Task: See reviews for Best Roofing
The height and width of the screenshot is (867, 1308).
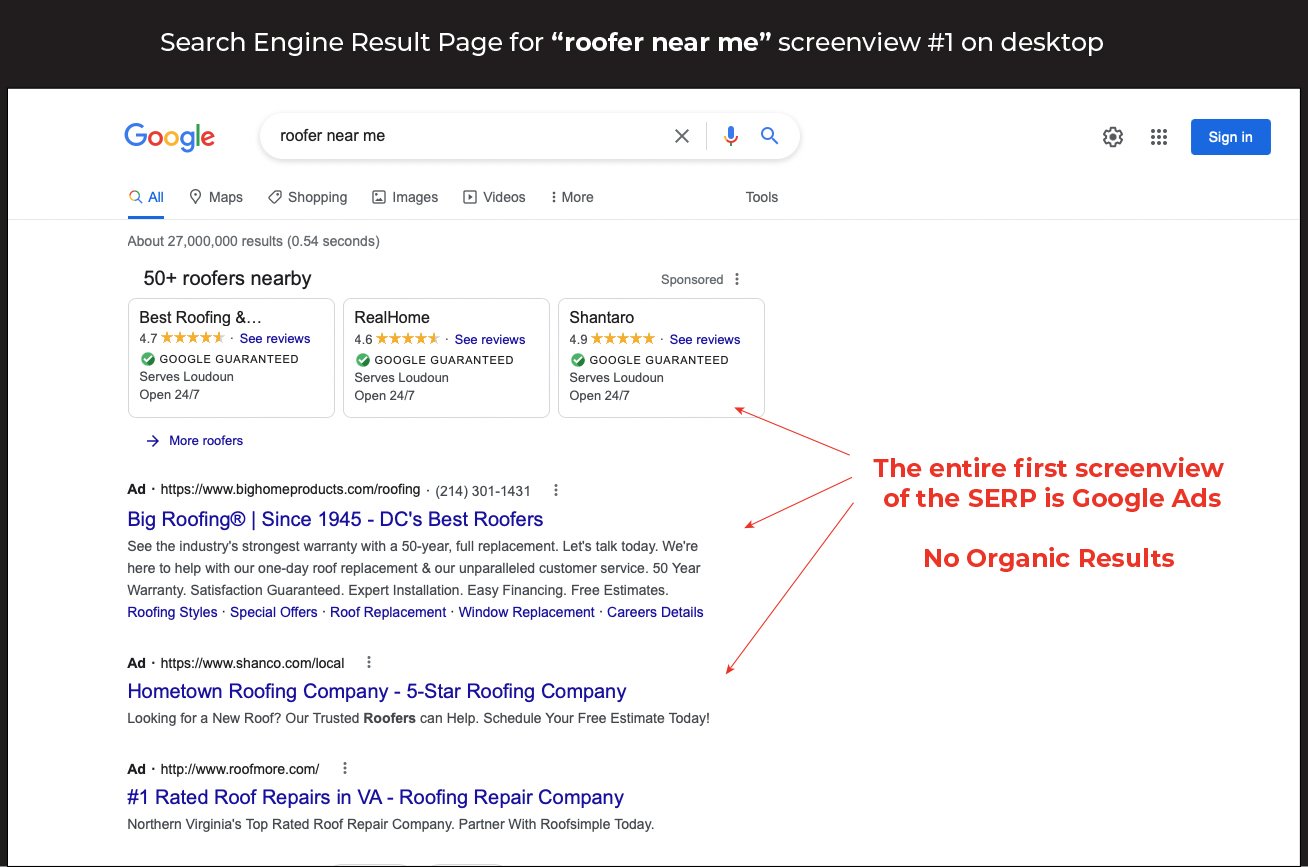Action: (275, 339)
